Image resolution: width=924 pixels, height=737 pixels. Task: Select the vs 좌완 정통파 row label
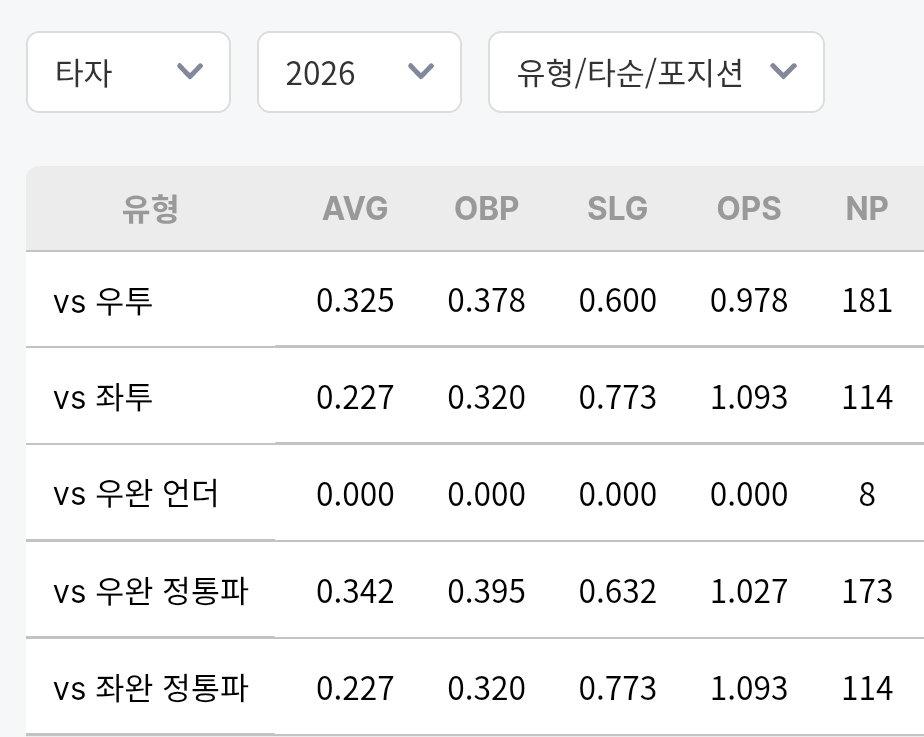151,688
